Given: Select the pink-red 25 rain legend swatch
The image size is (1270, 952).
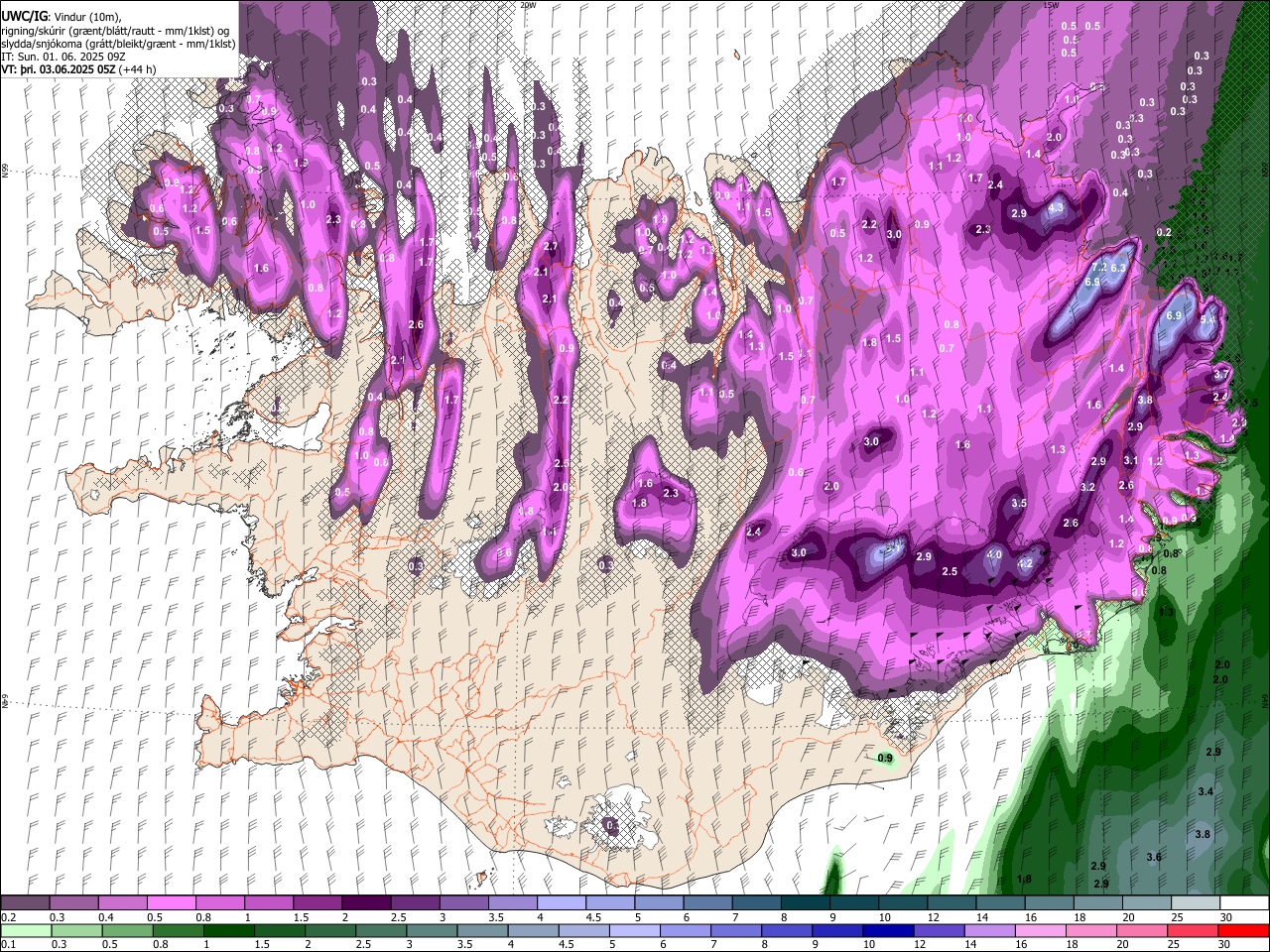Looking at the screenshot, I should tap(1192, 931).
